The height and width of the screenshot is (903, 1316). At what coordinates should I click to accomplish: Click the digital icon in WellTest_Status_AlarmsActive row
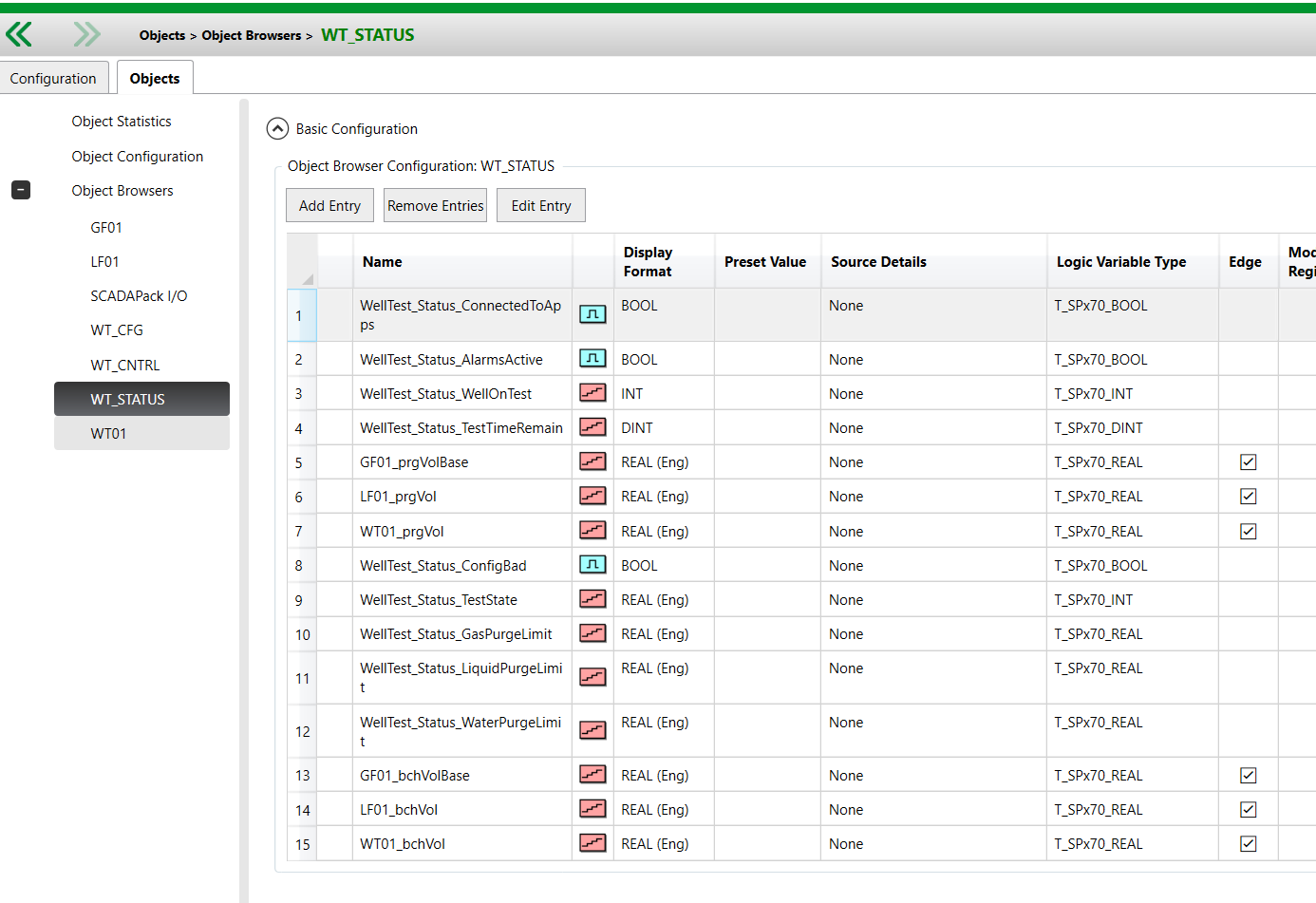592,359
